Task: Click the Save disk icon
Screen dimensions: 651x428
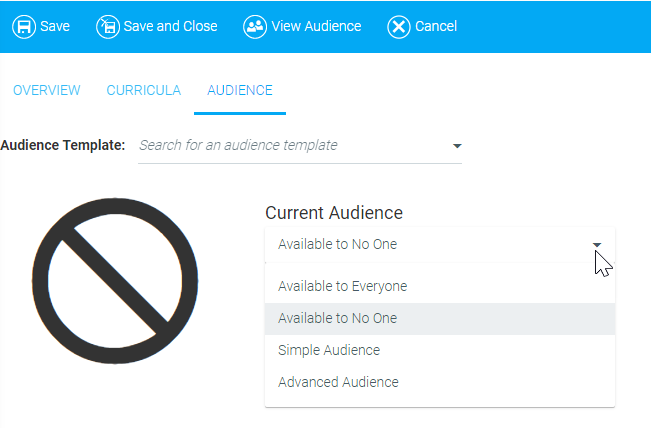Action: [23, 27]
